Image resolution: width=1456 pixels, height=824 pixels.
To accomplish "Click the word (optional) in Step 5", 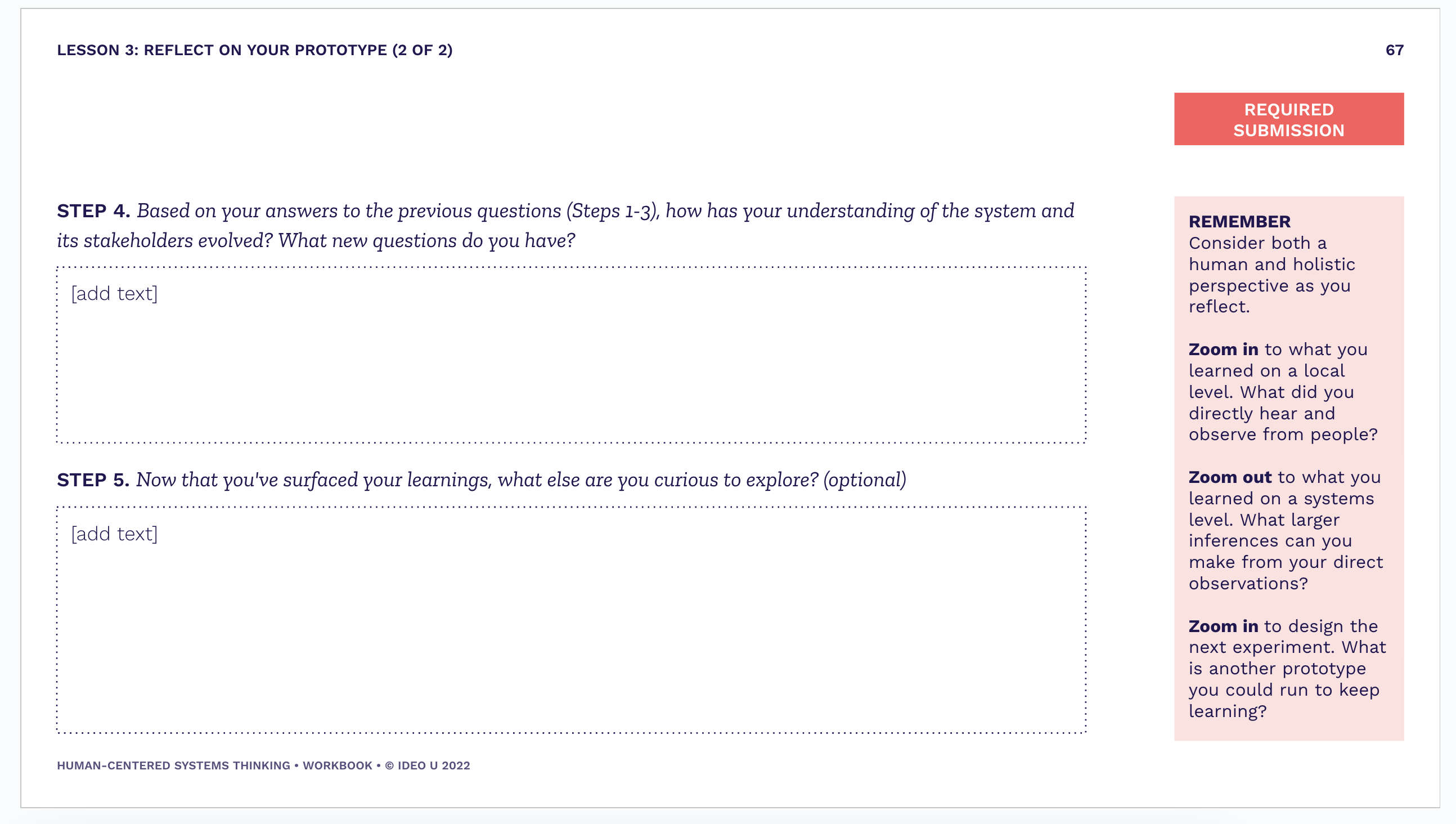I will 865,480.
